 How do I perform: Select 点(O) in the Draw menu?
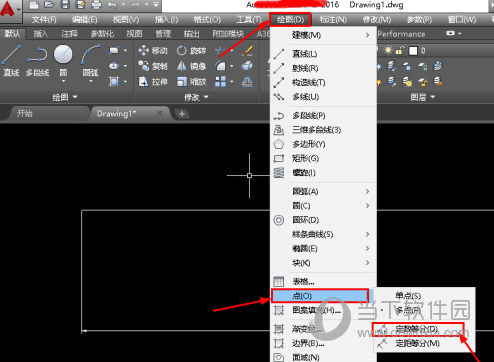click(x=320, y=296)
